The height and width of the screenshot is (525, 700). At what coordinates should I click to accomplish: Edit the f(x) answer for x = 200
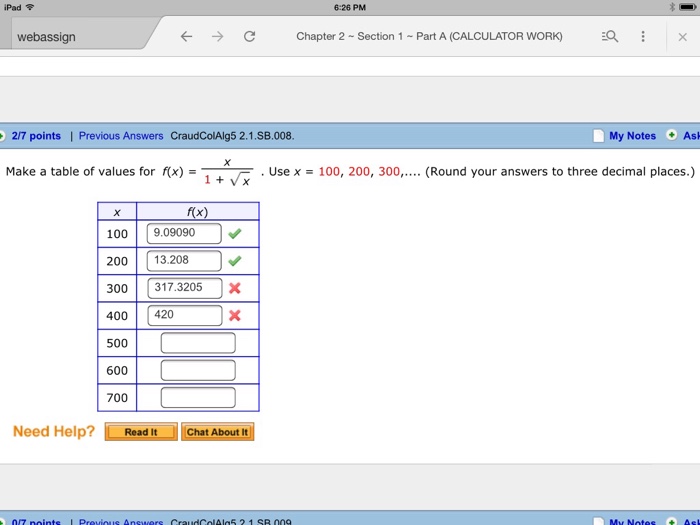pos(184,261)
